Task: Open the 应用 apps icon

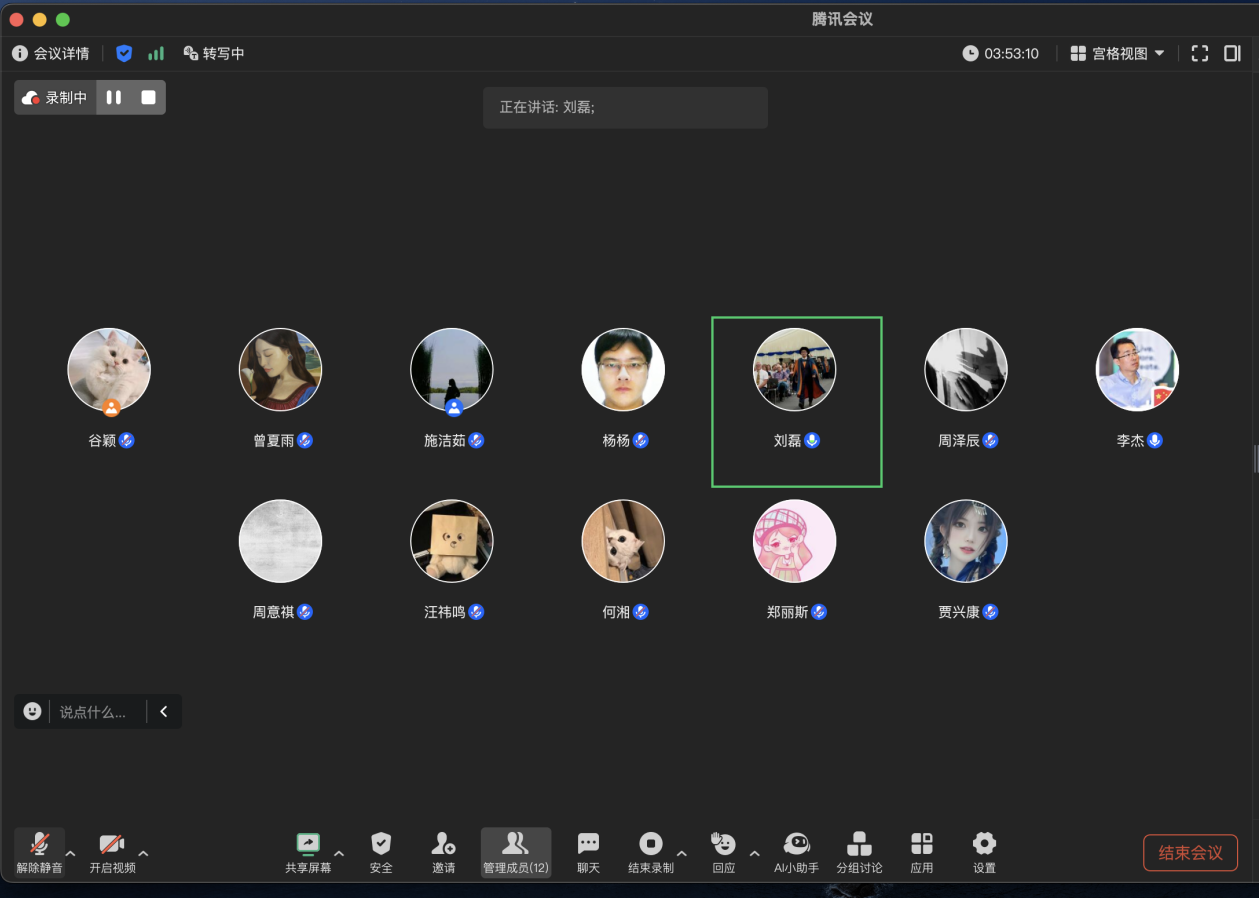Action: 921,845
